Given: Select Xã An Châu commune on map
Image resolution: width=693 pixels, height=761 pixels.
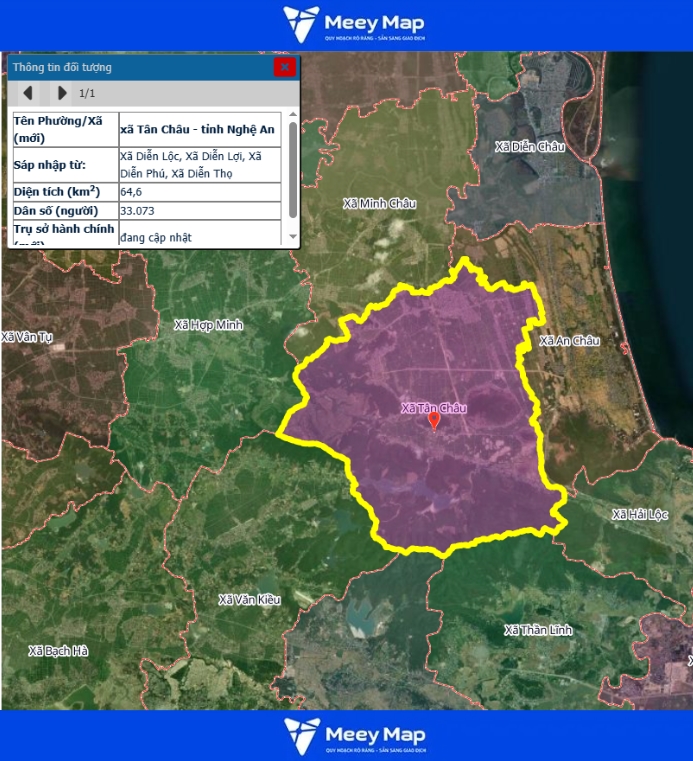Looking at the screenshot, I should (x=569, y=341).
